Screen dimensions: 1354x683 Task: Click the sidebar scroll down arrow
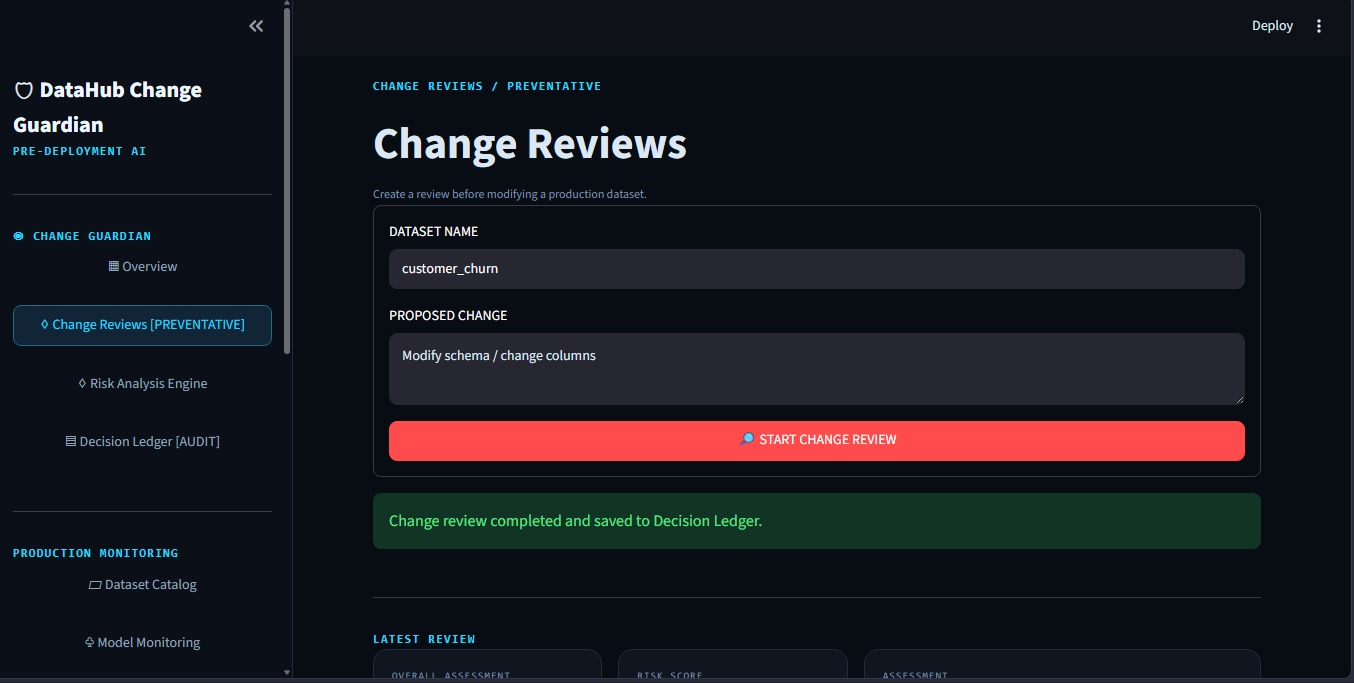(x=288, y=673)
